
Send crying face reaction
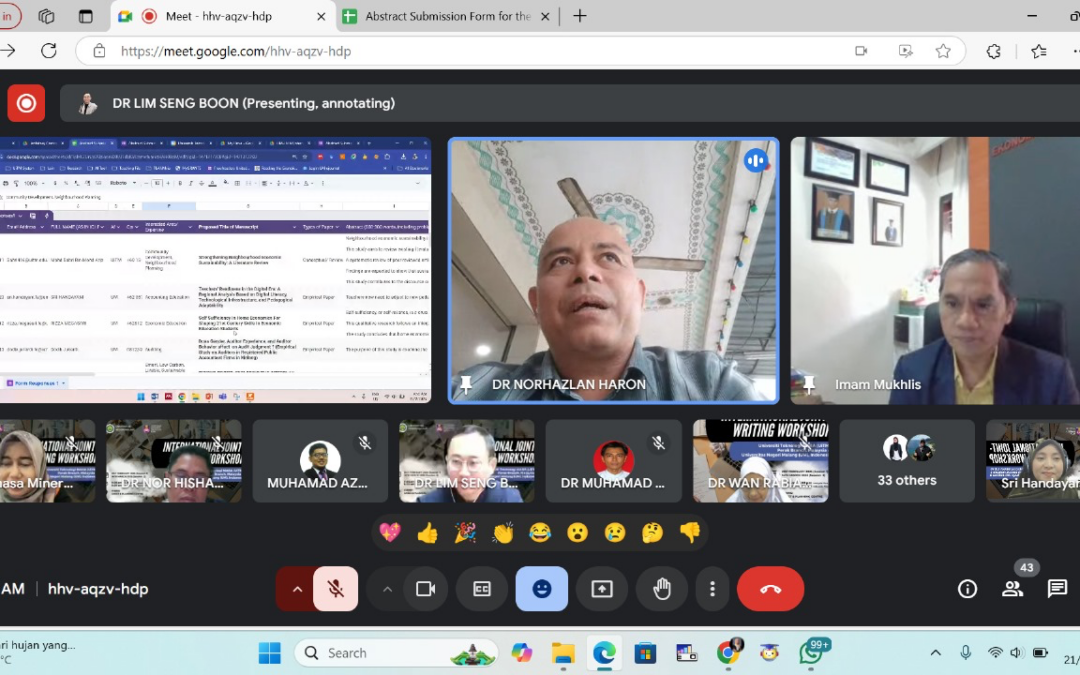614,532
